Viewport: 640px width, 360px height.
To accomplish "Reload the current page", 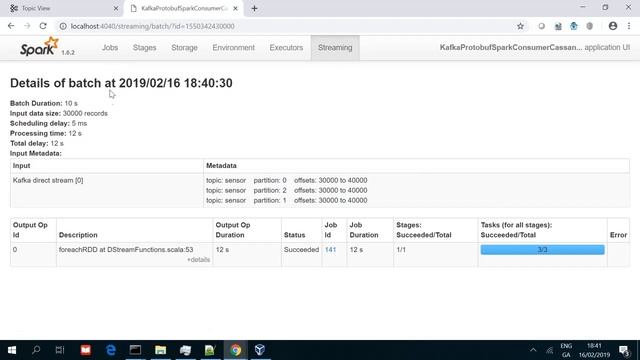I will pos(43,26).
